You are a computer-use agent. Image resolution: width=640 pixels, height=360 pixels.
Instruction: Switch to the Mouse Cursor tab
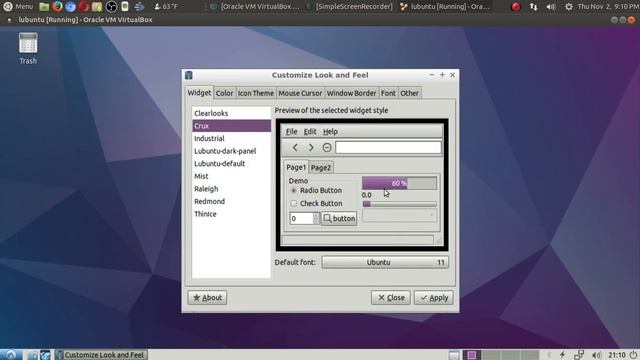[x=300, y=93]
